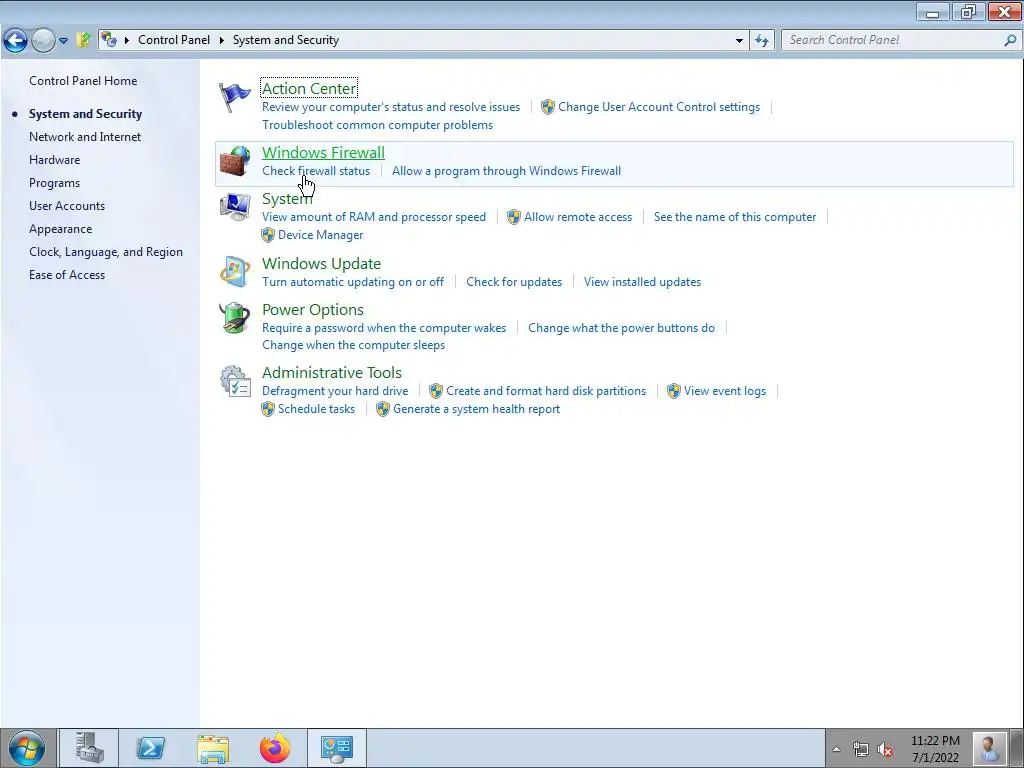Click Generate a system health report
Image resolution: width=1024 pixels, height=768 pixels.
coord(477,409)
